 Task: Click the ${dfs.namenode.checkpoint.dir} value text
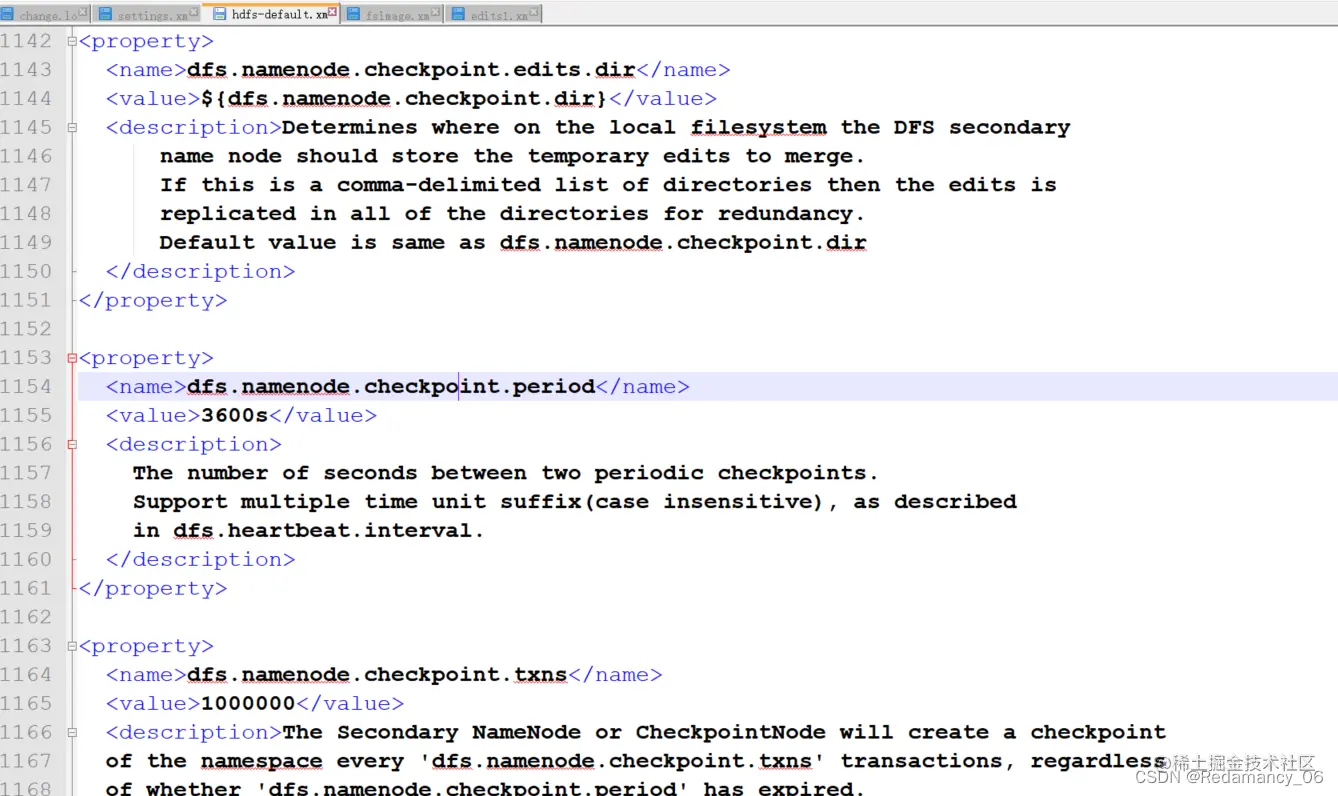pyautogui.click(x=404, y=98)
